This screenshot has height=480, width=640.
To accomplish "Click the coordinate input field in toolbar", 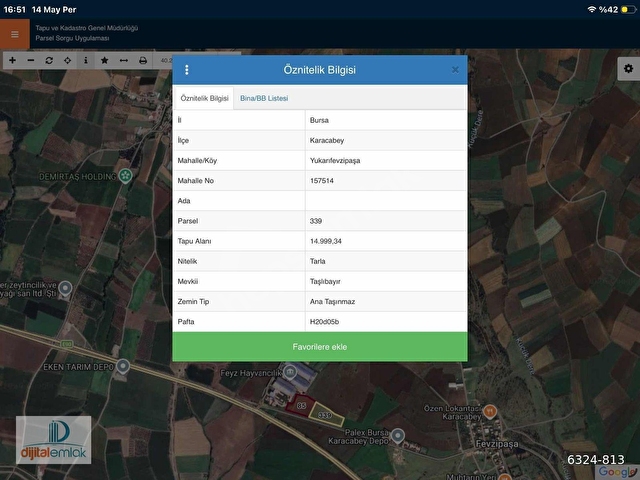I will (165, 60).
